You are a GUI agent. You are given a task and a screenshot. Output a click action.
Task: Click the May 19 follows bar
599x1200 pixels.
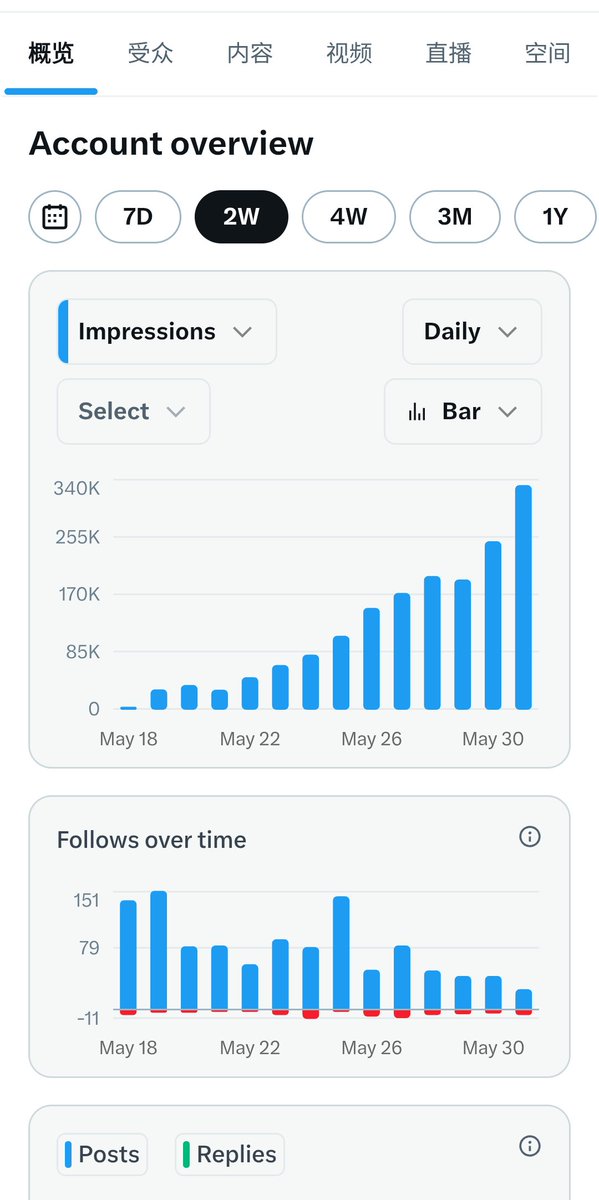point(158,951)
